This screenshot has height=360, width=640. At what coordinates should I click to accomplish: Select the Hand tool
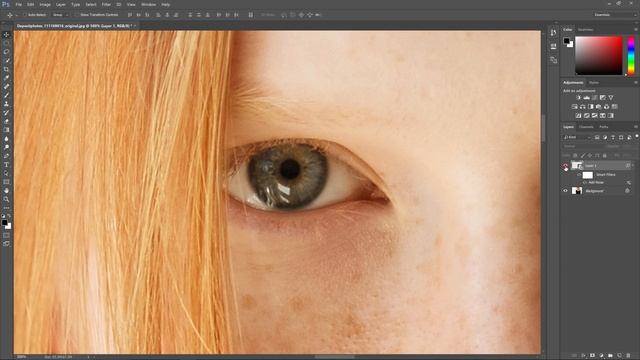click(x=6, y=191)
